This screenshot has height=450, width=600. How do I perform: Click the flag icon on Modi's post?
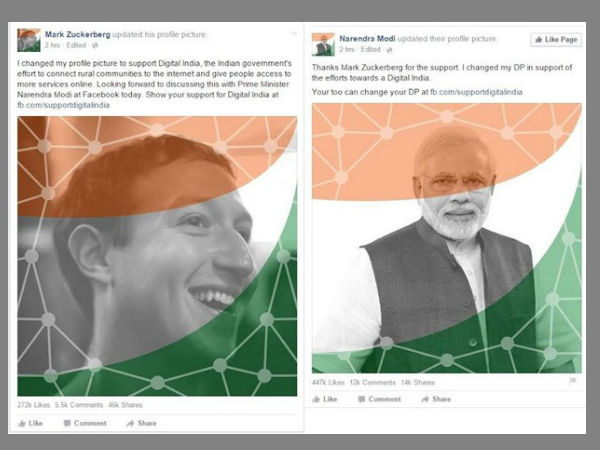[572, 381]
